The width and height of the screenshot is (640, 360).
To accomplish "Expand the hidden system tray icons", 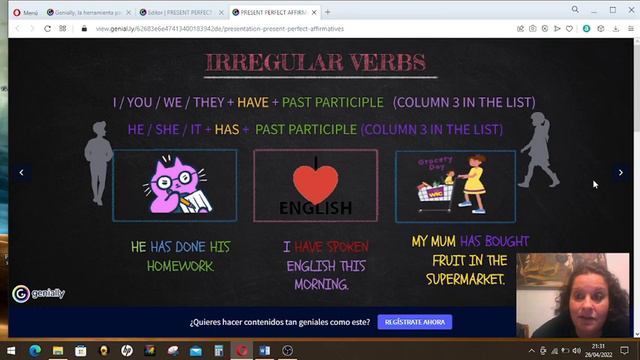I will click(531, 351).
